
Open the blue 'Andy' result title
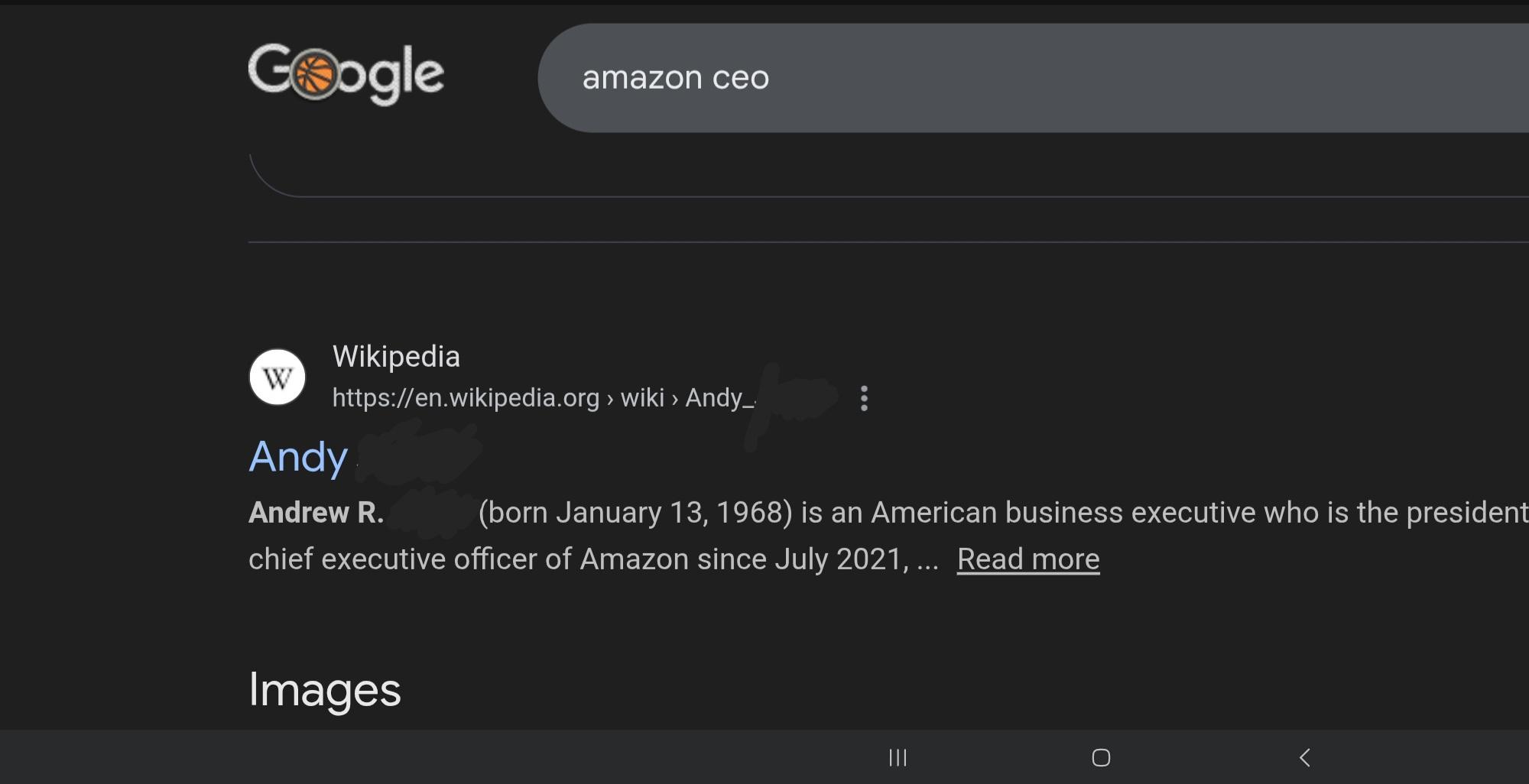(x=299, y=457)
